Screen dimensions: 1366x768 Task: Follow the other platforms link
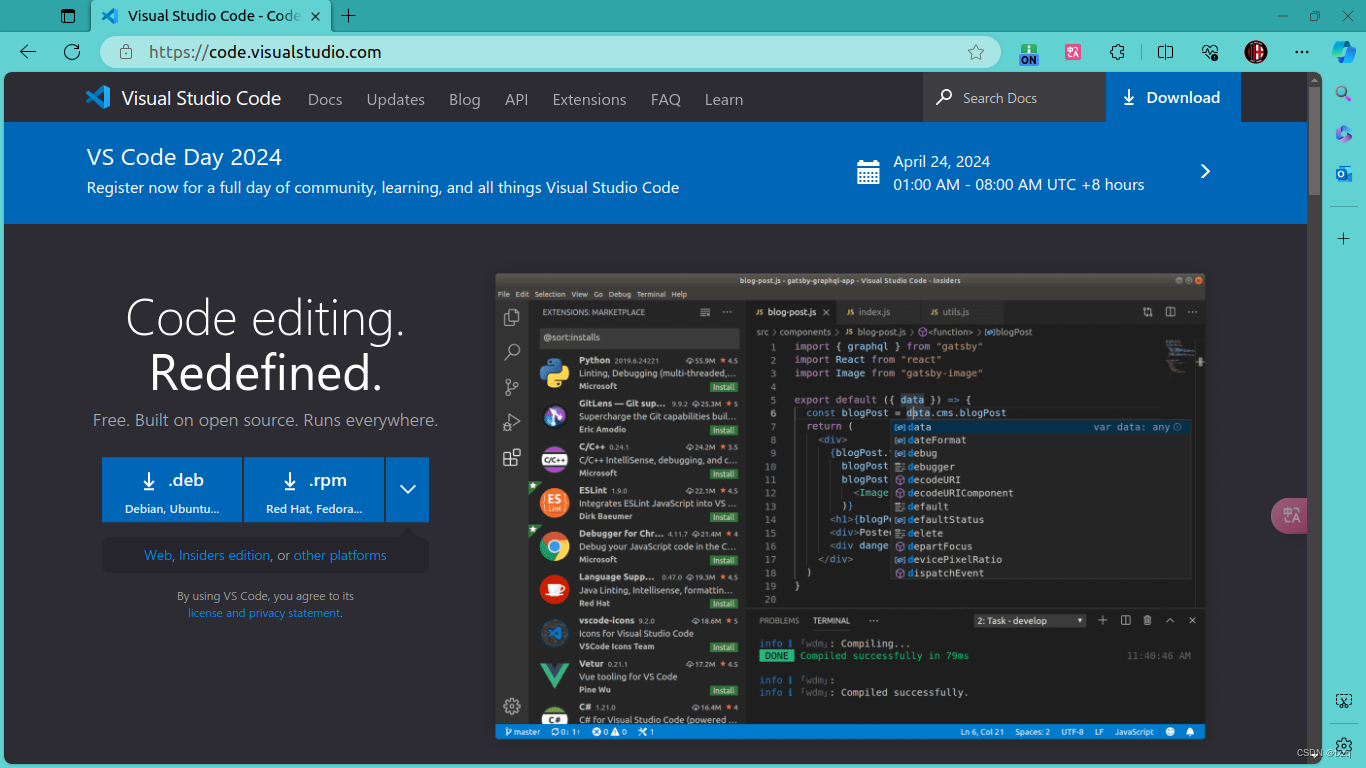[x=340, y=555]
